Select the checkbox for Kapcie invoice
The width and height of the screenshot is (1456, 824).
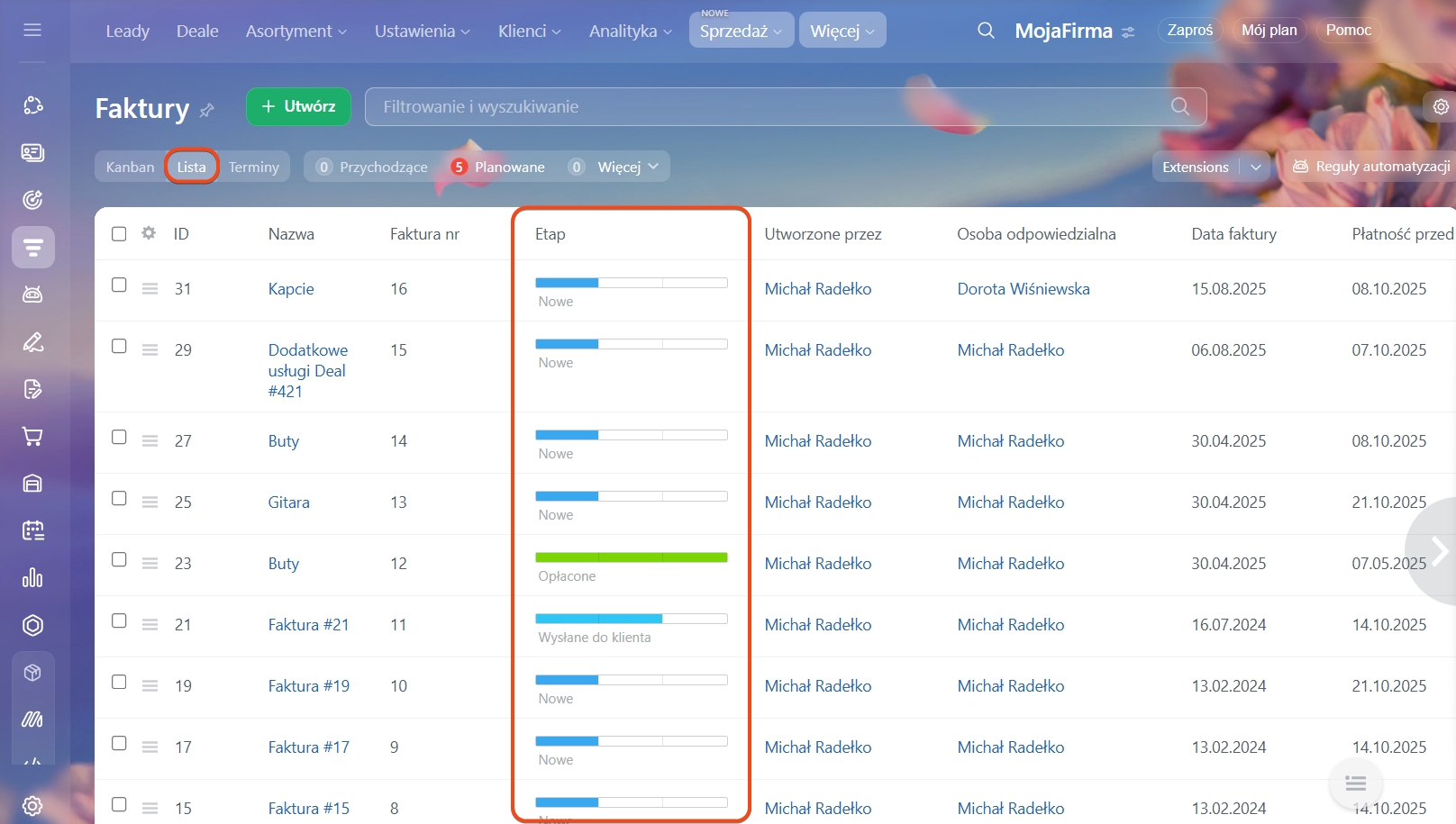pyautogui.click(x=119, y=285)
